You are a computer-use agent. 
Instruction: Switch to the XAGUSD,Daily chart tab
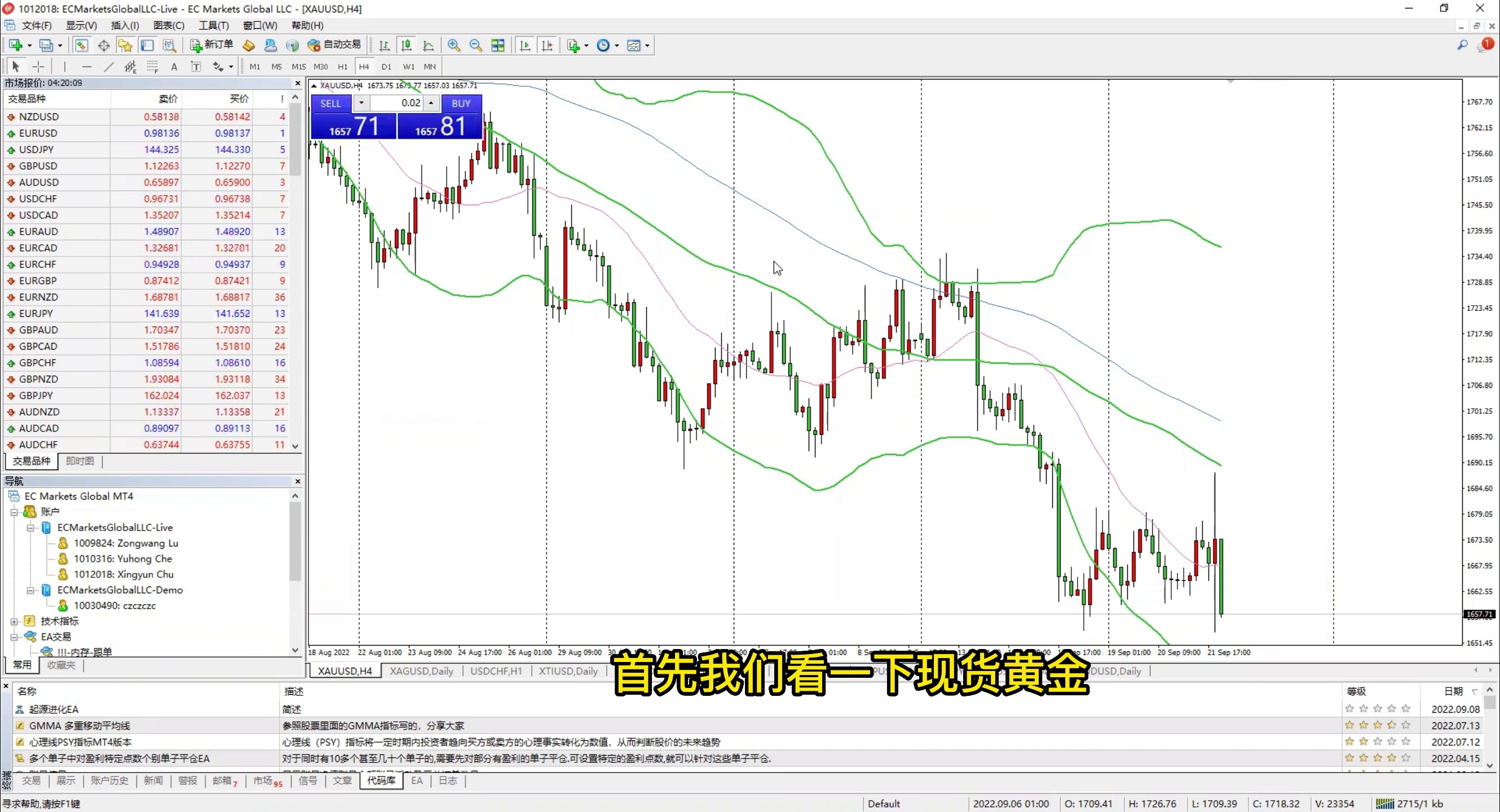pos(421,670)
